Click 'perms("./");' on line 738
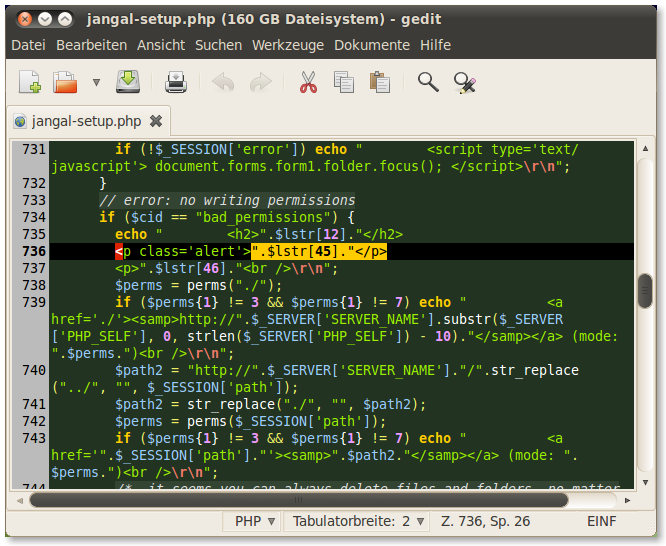 point(234,285)
